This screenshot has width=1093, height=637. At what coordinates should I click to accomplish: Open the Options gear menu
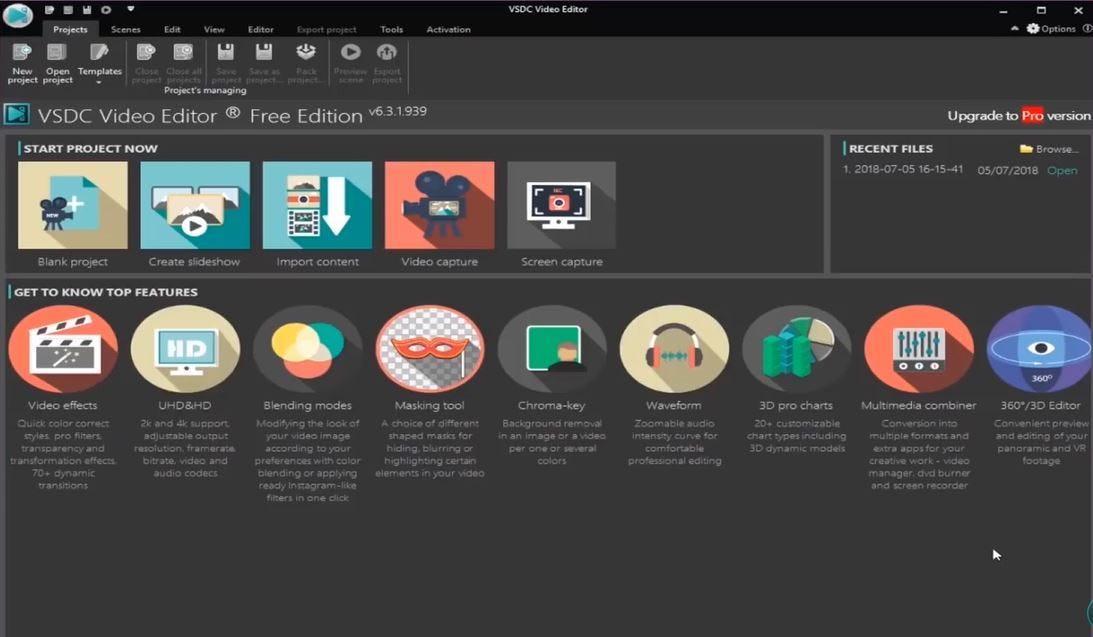1035,29
